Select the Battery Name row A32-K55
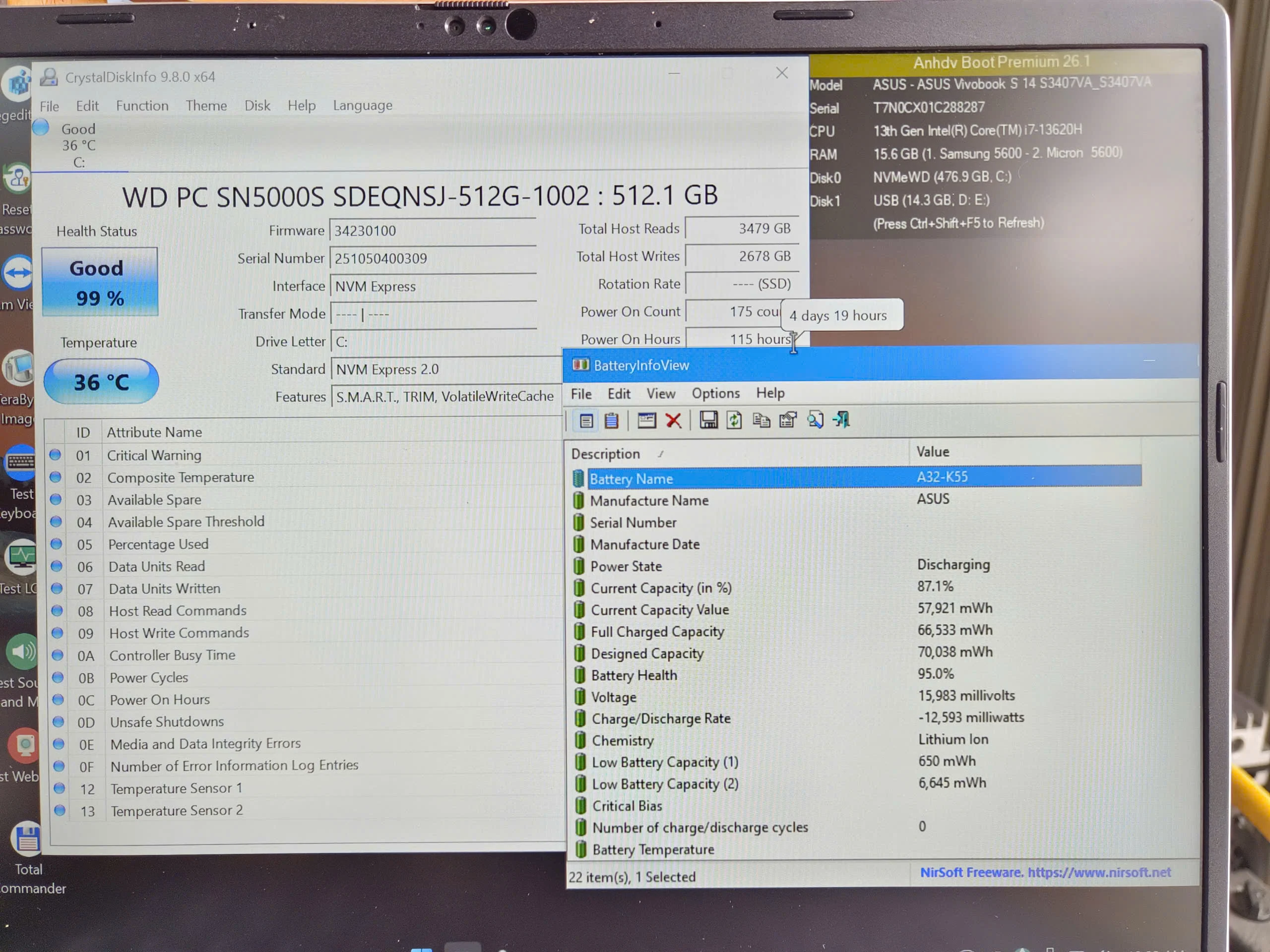Viewport: 1270px width, 952px height. click(857, 477)
